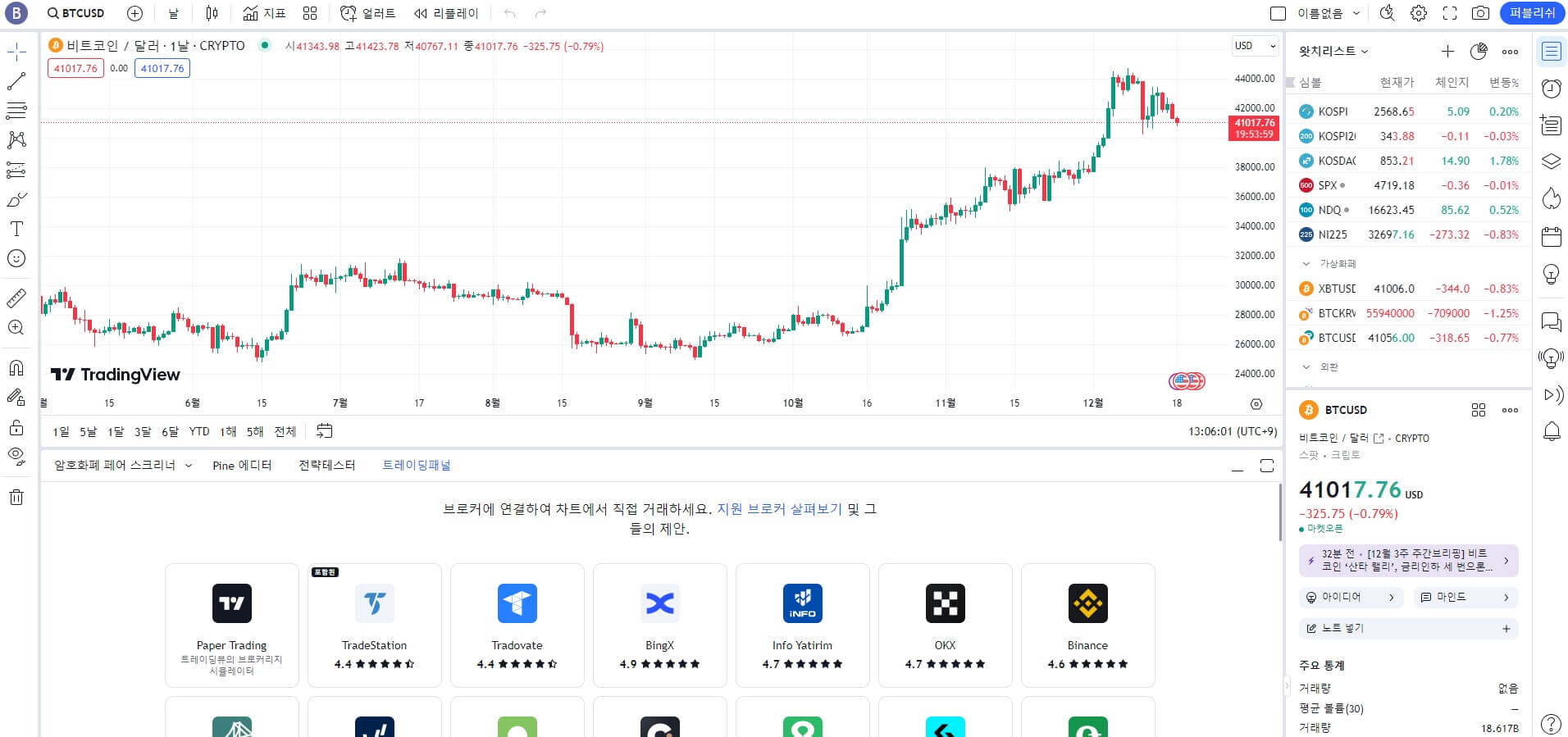The image size is (1568, 737).
Task: Collapse the cryptocurrency watchlist section
Action: 1306,264
